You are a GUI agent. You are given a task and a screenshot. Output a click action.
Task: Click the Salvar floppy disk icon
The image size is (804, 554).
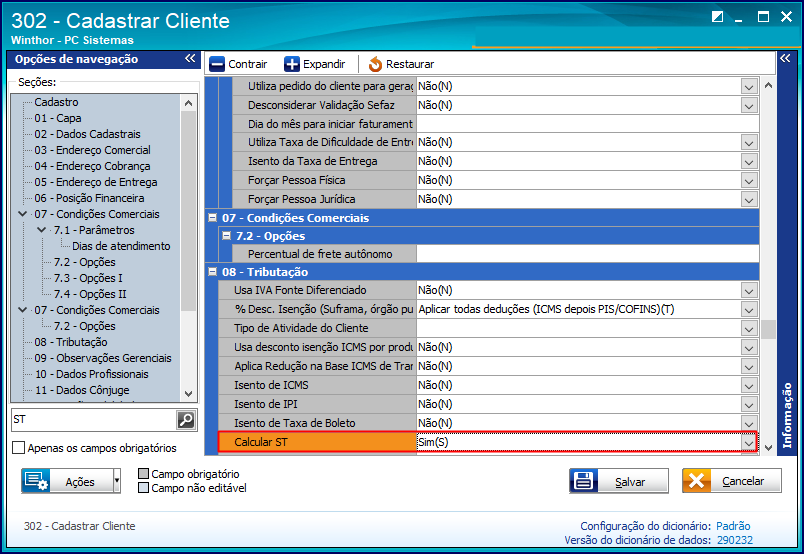[584, 481]
